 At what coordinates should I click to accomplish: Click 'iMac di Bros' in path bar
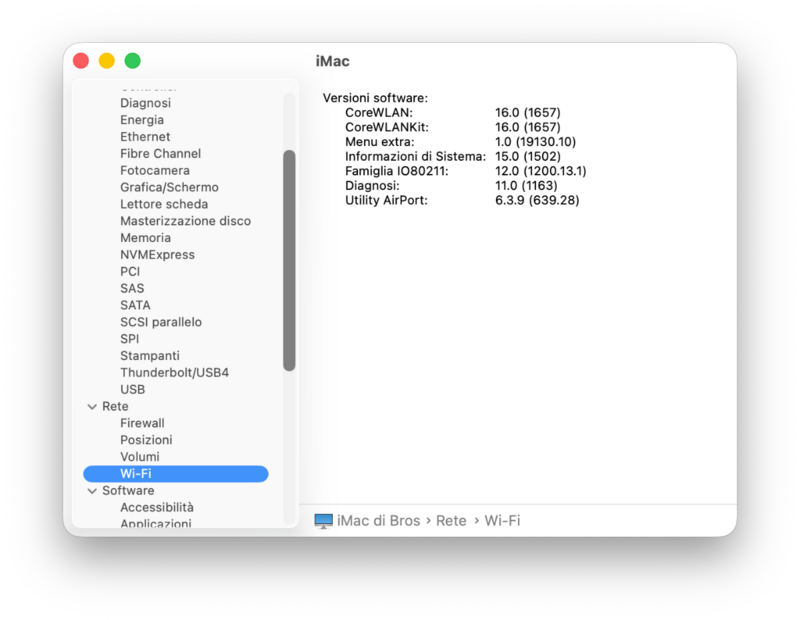(x=379, y=521)
